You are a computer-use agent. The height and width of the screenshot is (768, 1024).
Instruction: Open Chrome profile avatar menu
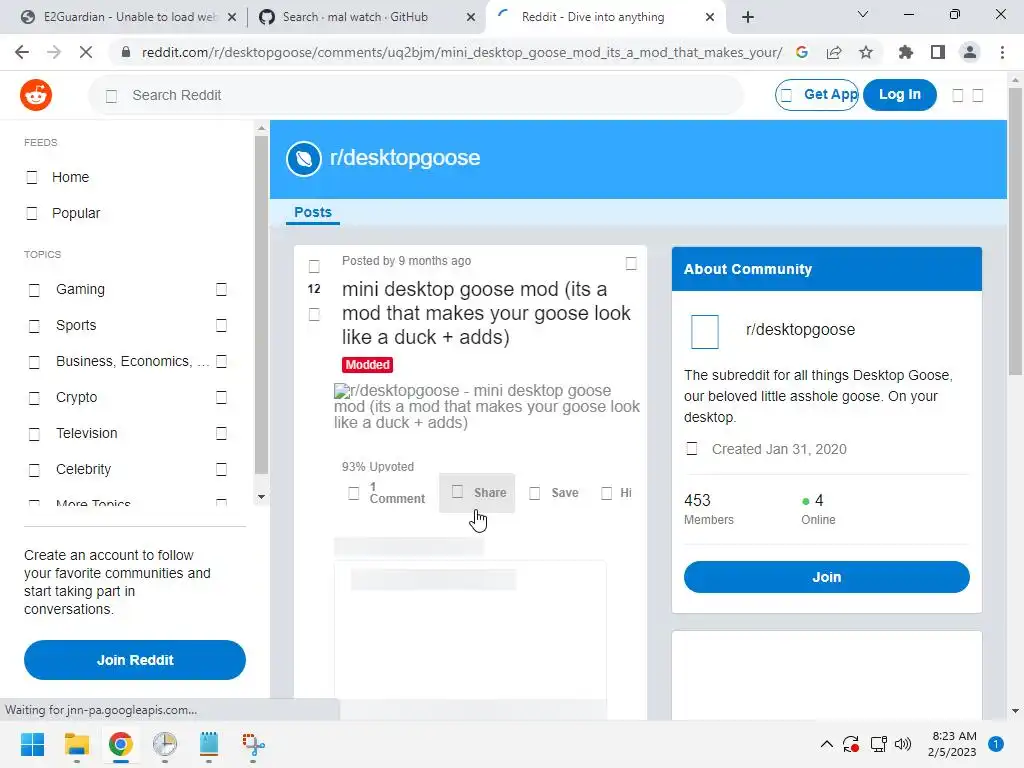[970, 52]
